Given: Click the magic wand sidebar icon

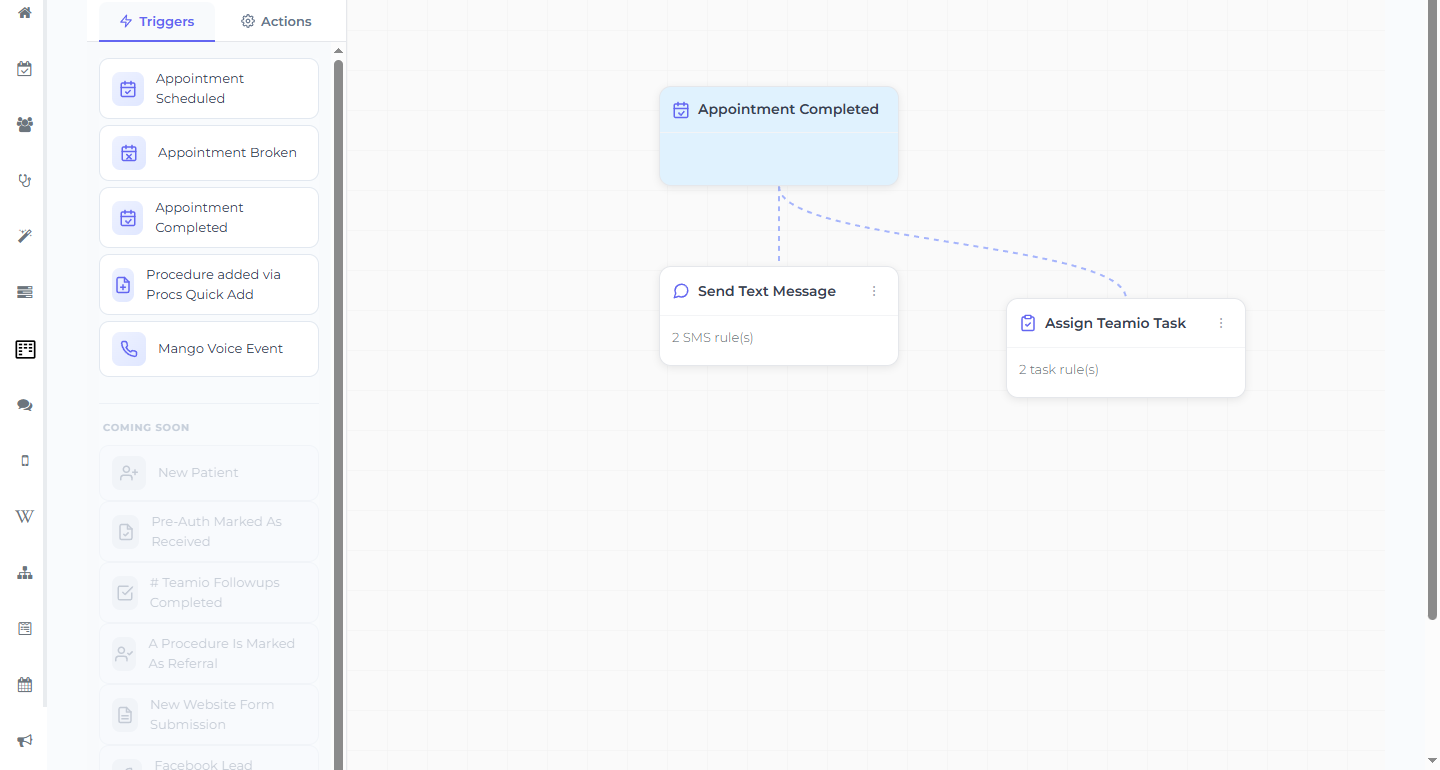Looking at the screenshot, I should [x=25, y=236].
